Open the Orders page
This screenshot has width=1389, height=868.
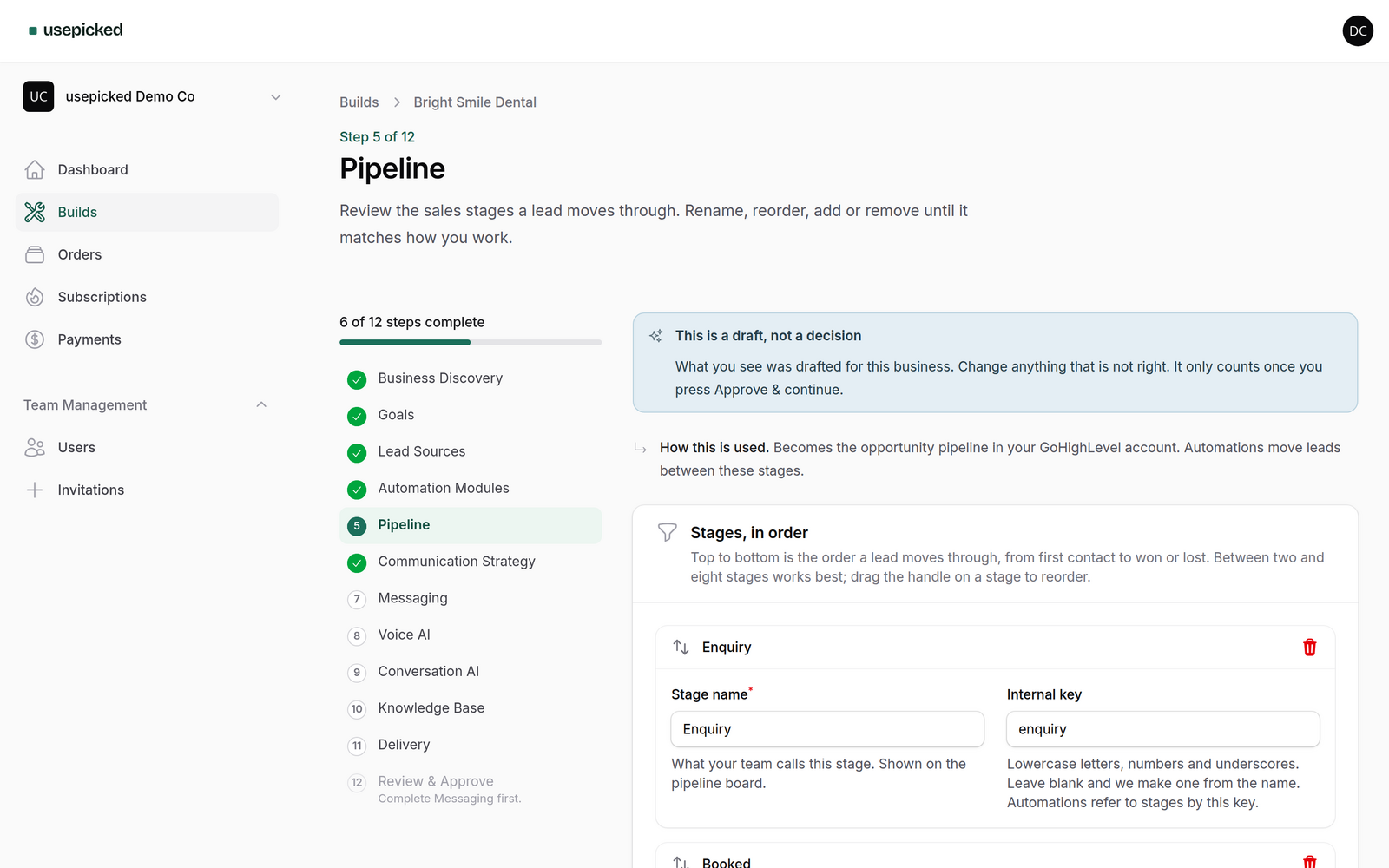pos(147,254)
